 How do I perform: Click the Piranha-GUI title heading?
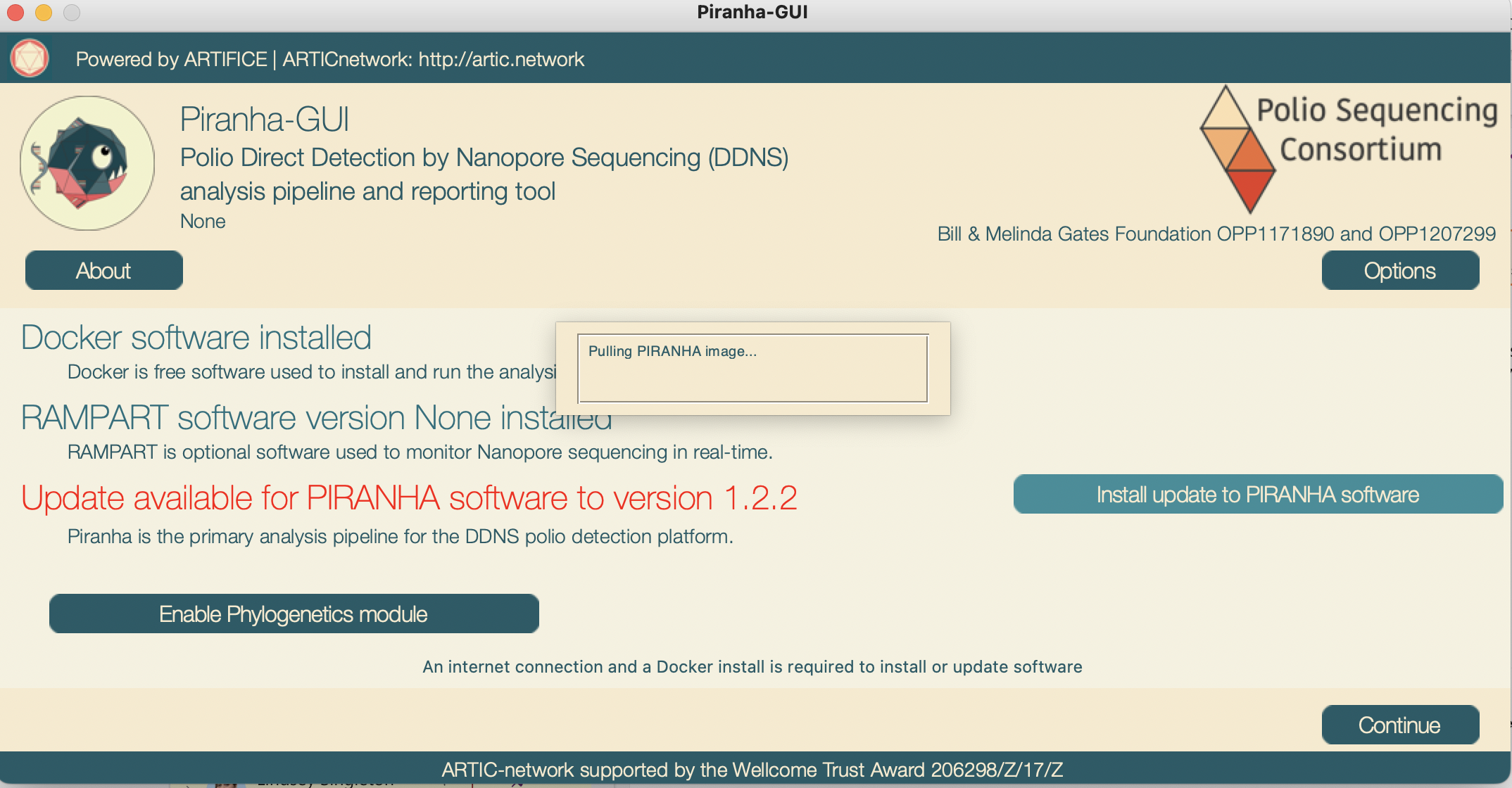coord(265,119)
